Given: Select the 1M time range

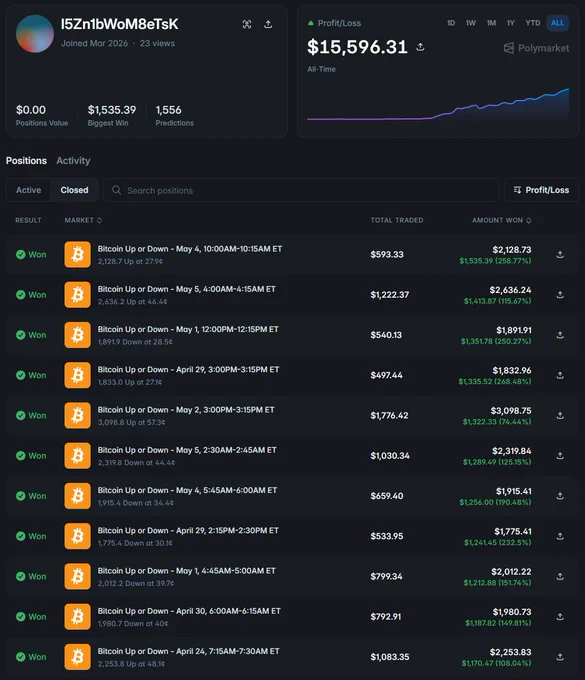Looking at the screenshot, I should [x=491, y=23].
